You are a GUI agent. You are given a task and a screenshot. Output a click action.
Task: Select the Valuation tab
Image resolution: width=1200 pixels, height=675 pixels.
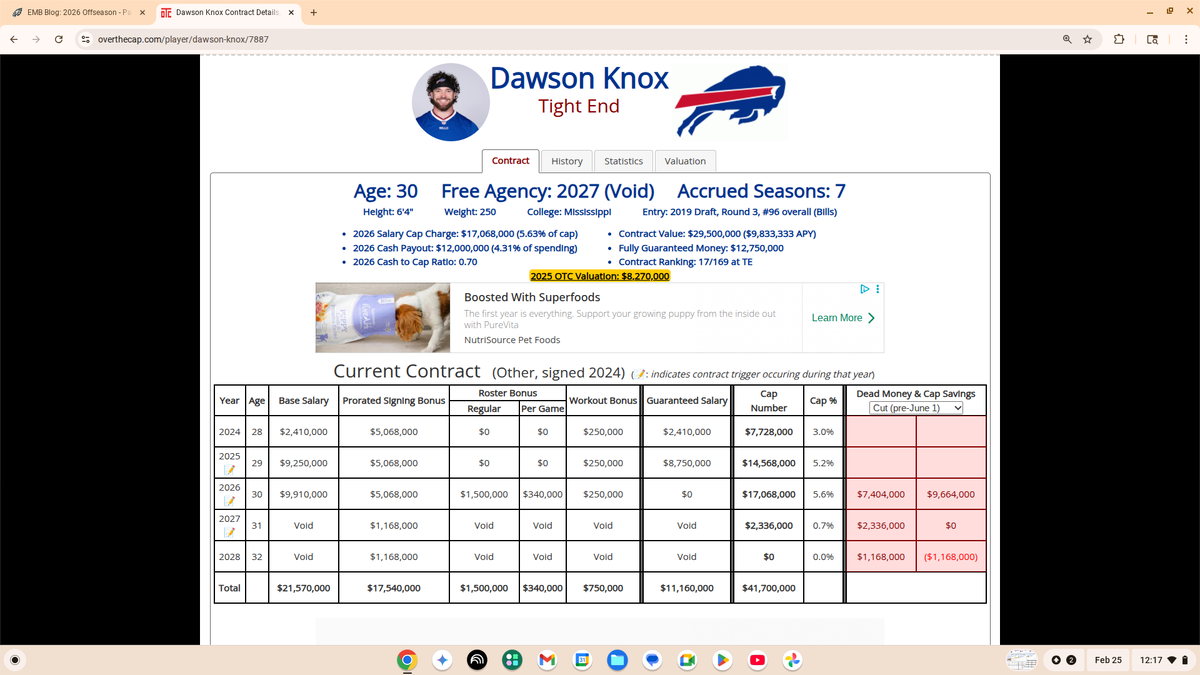point(685,161)
